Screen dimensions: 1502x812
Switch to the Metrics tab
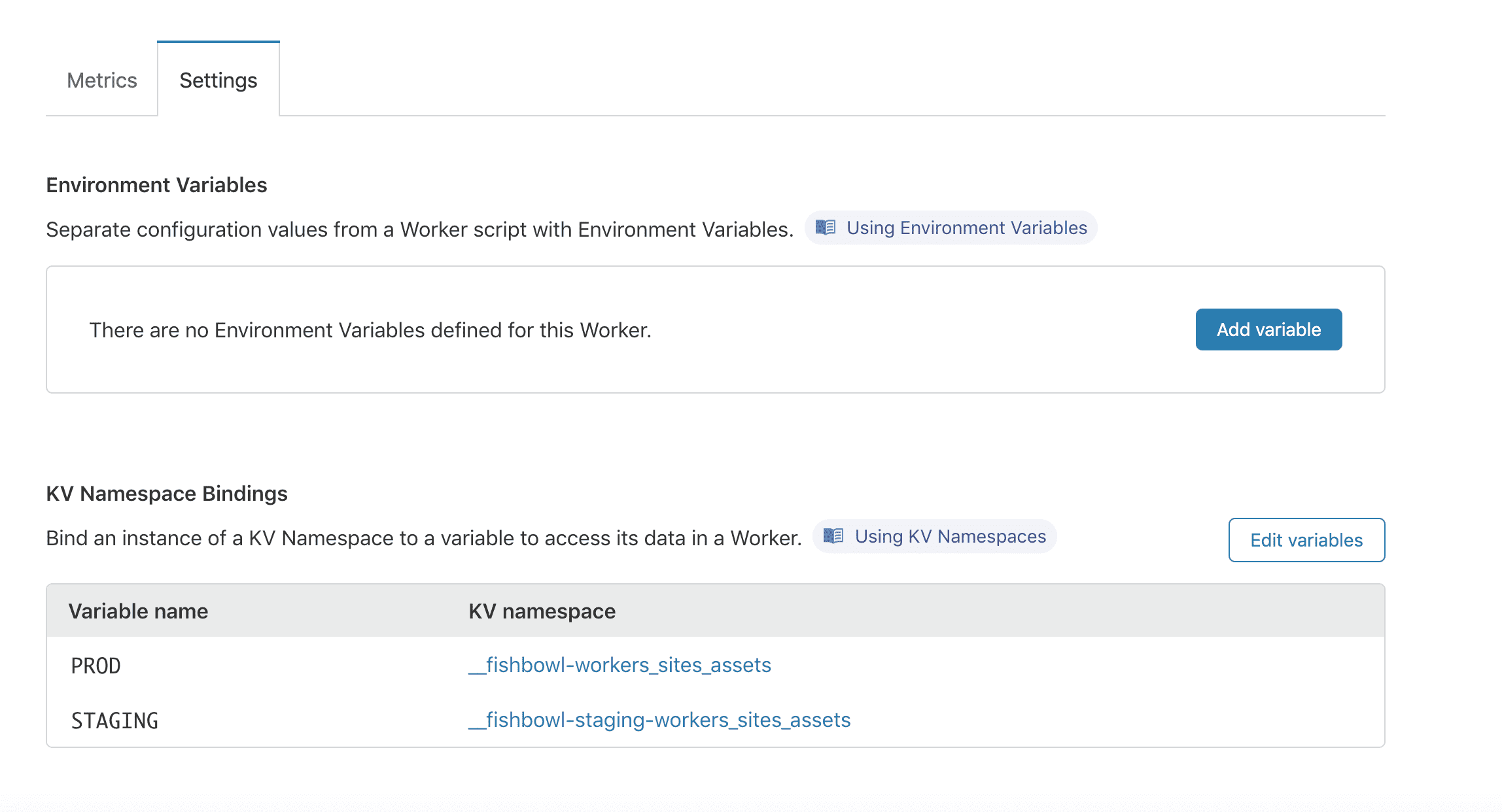point(102,80)
